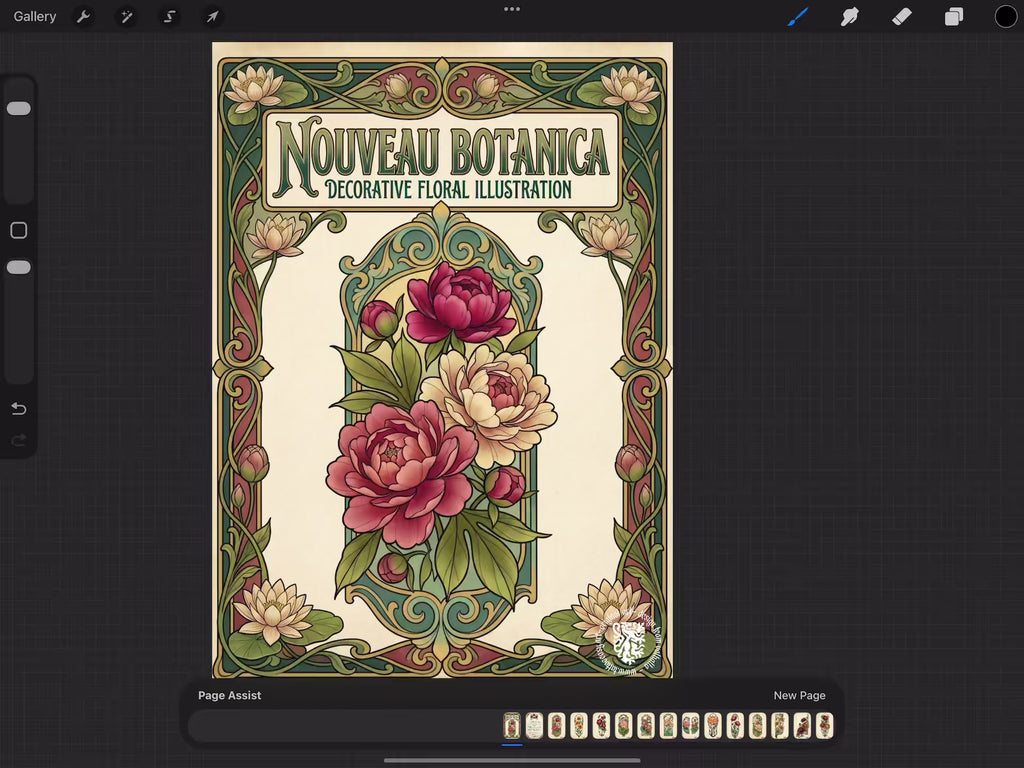1024x768 pixels.
Task: Select the Smudge finger tool
Action: 849,16
